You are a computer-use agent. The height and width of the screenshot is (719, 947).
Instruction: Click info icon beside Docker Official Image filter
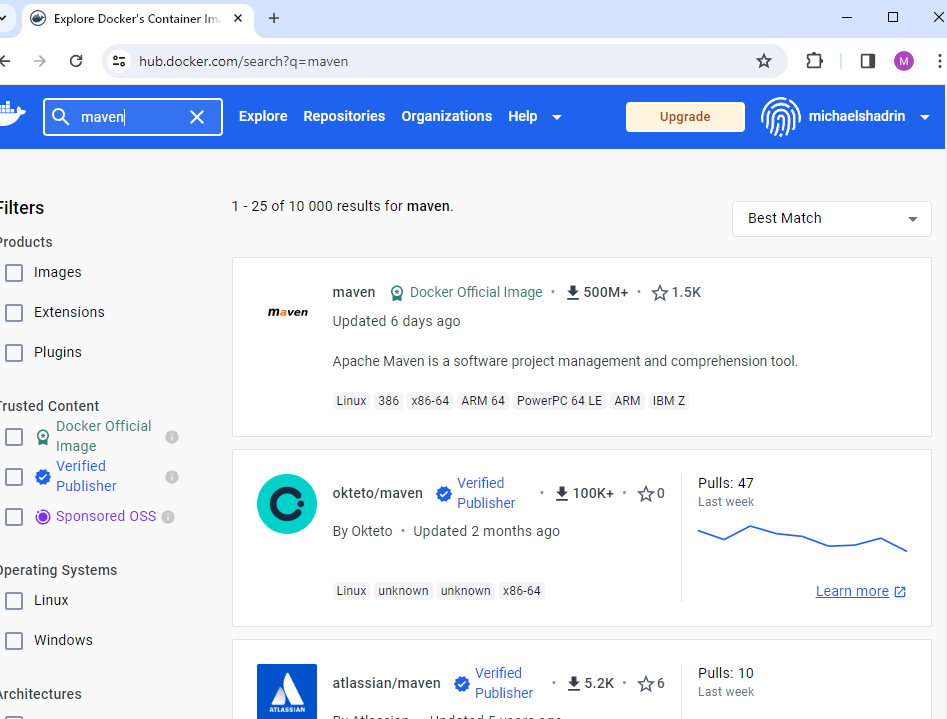point(172,437)
